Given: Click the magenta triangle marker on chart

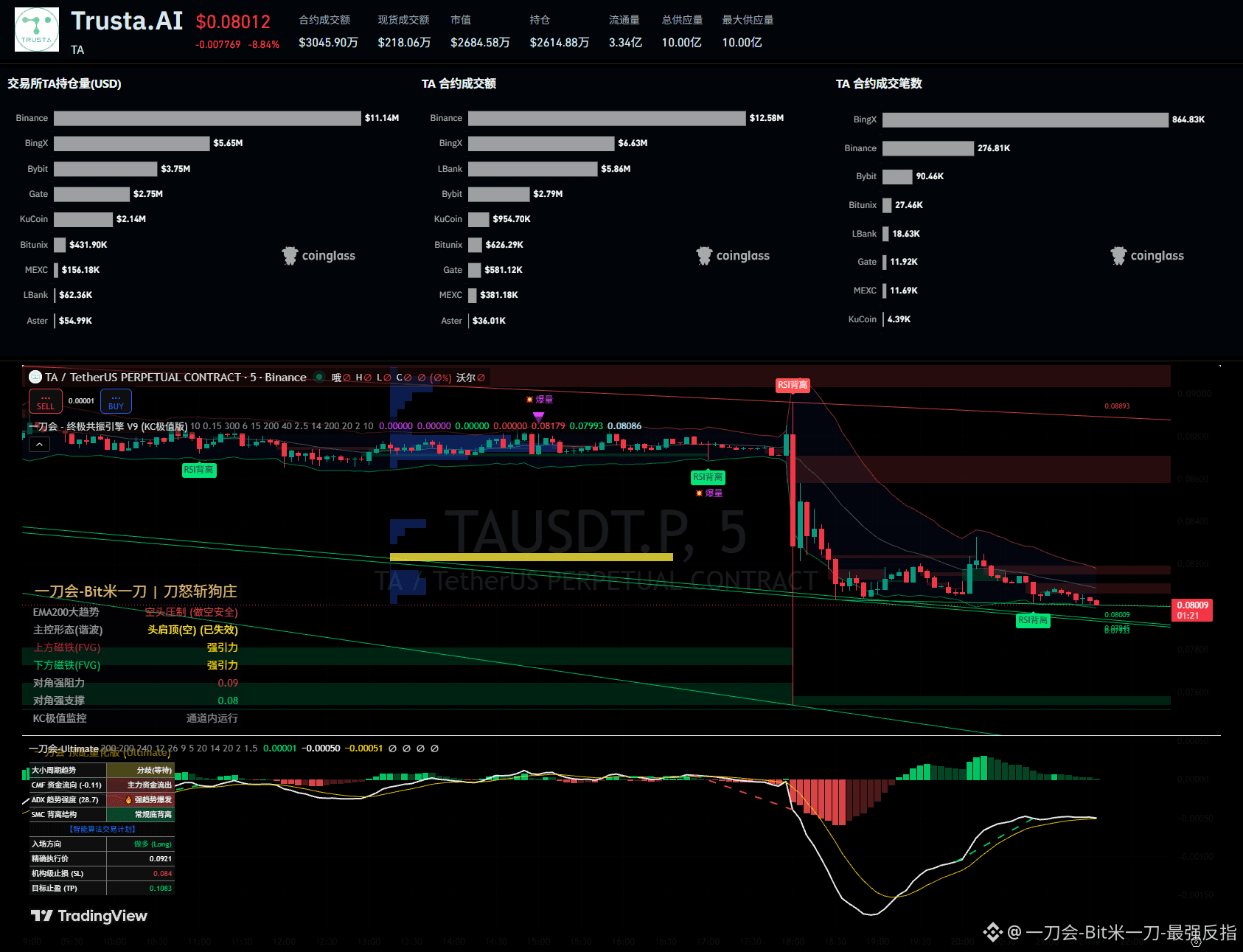Looking at the screenshot, I should point(538,417).
